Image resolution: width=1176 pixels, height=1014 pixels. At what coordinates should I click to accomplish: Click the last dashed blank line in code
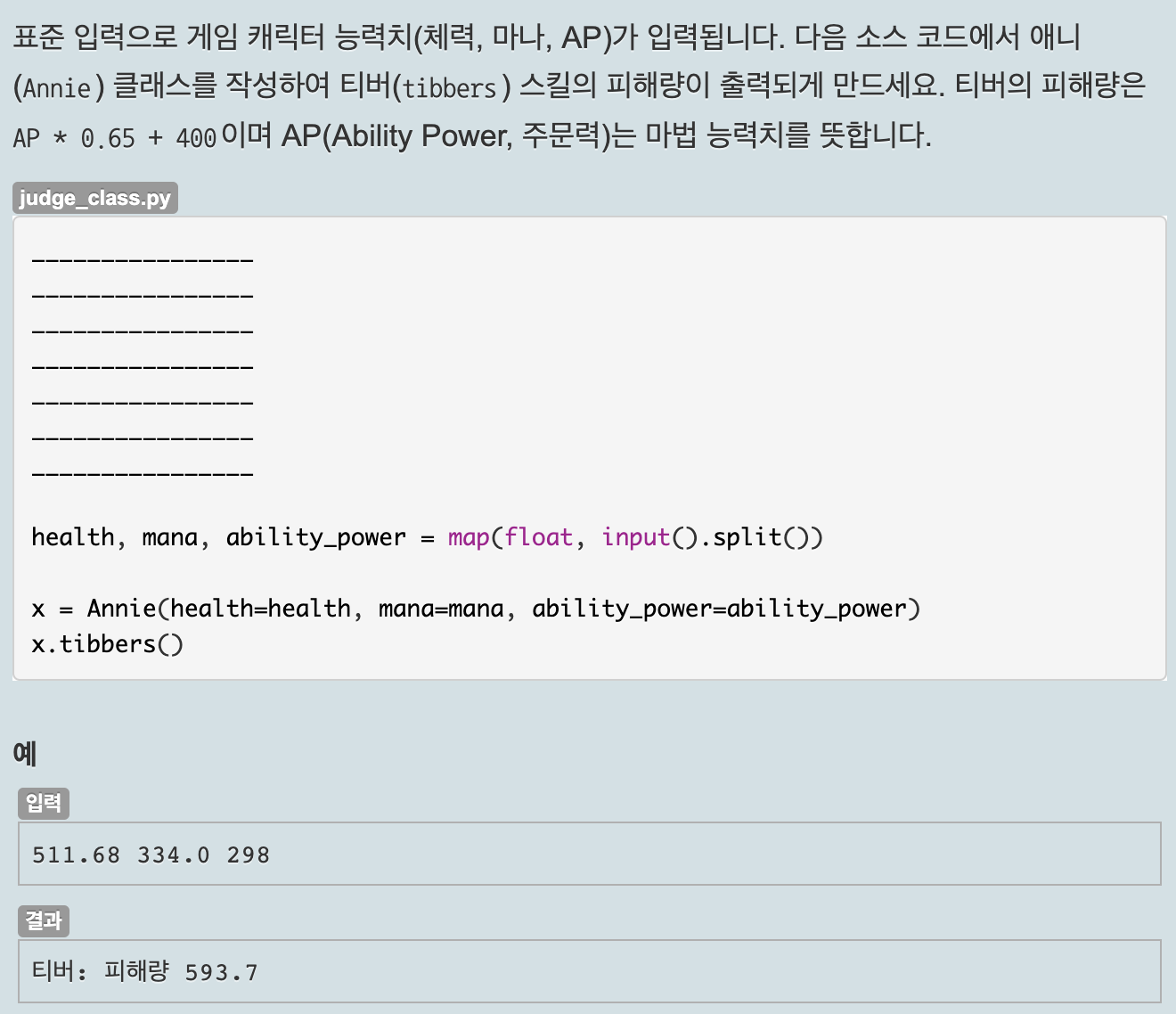[143, 474]
